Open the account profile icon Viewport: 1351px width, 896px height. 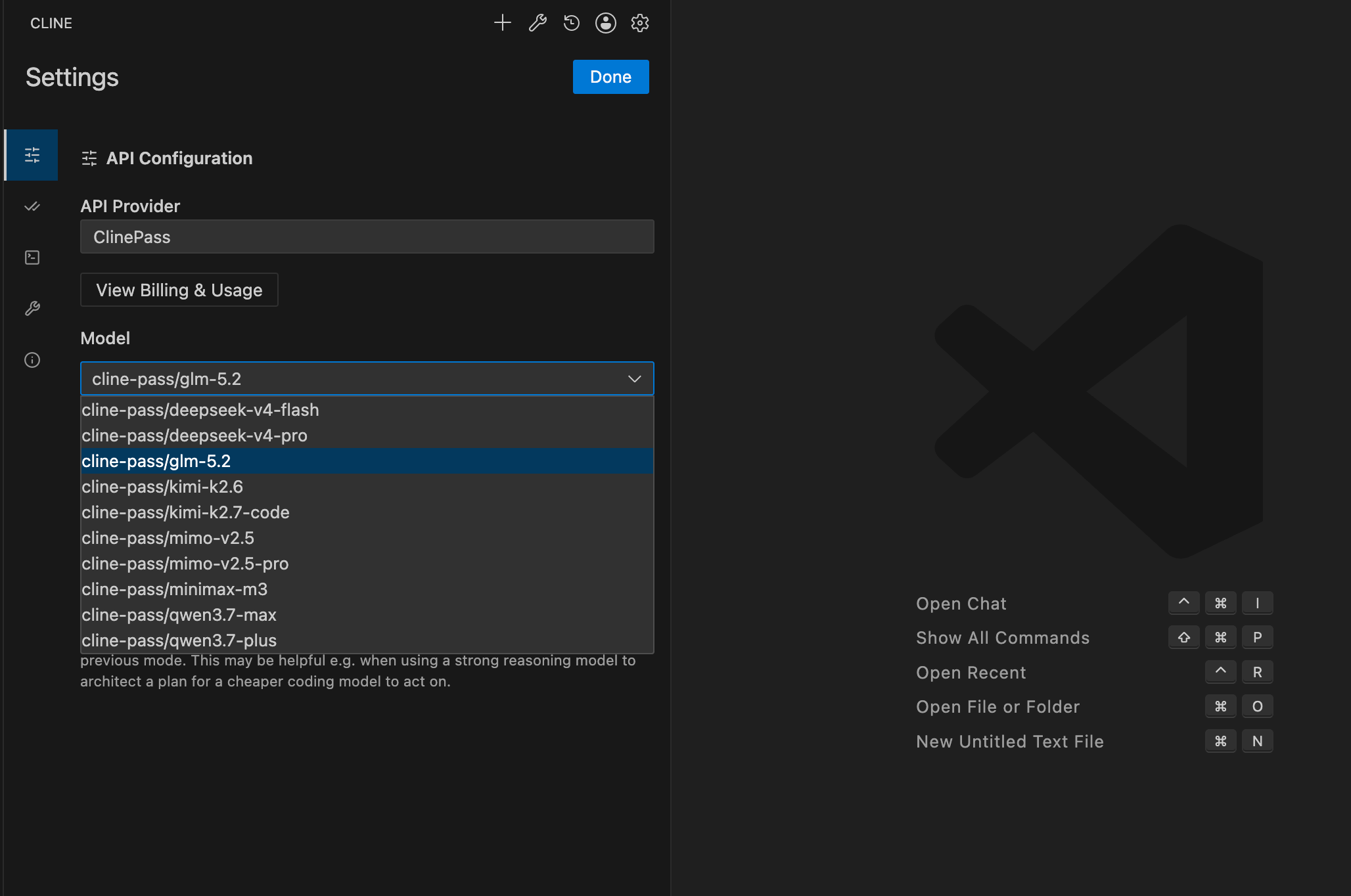click(x=606, y=23)
